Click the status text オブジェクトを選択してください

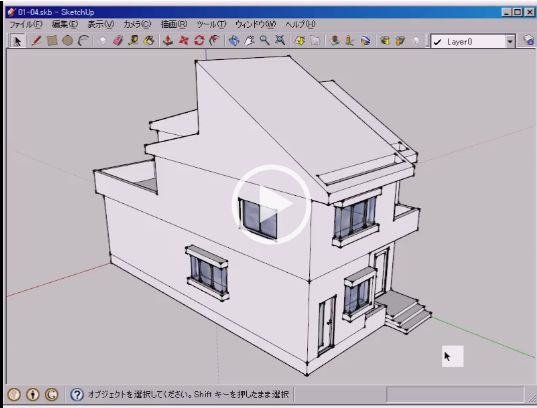139,394
